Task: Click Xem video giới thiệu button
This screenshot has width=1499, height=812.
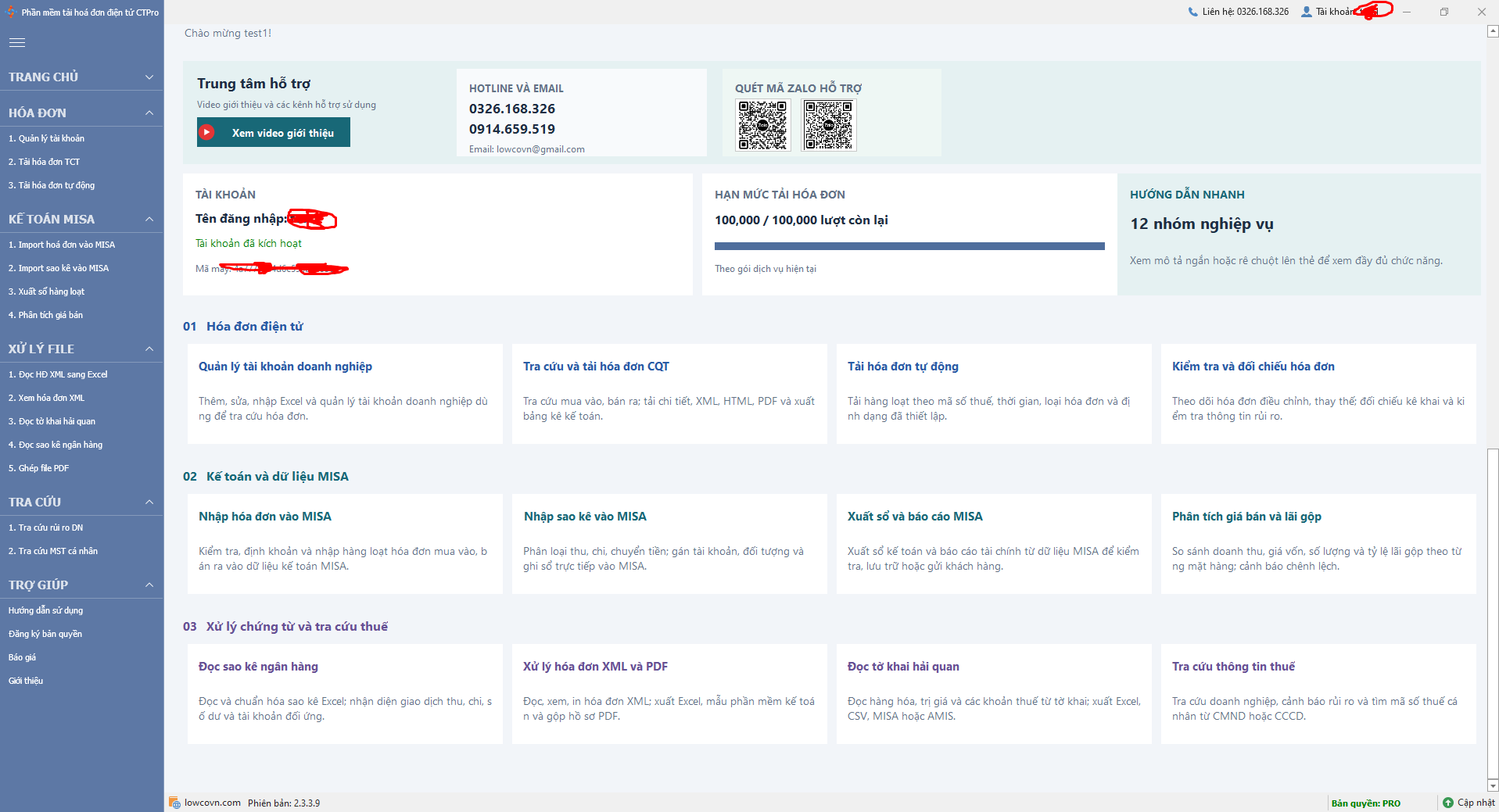Action: point(274,132)
